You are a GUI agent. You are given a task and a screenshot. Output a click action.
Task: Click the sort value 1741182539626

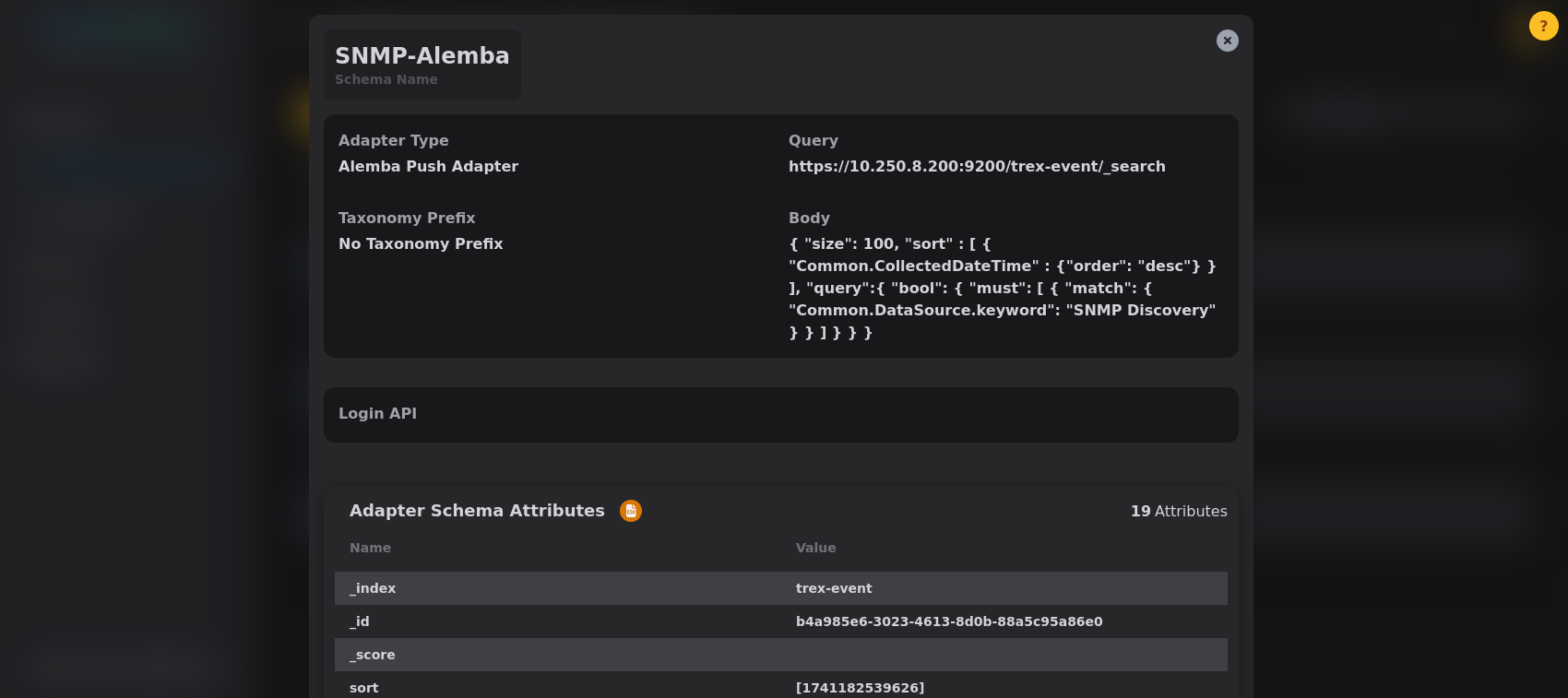coord(860,688)
